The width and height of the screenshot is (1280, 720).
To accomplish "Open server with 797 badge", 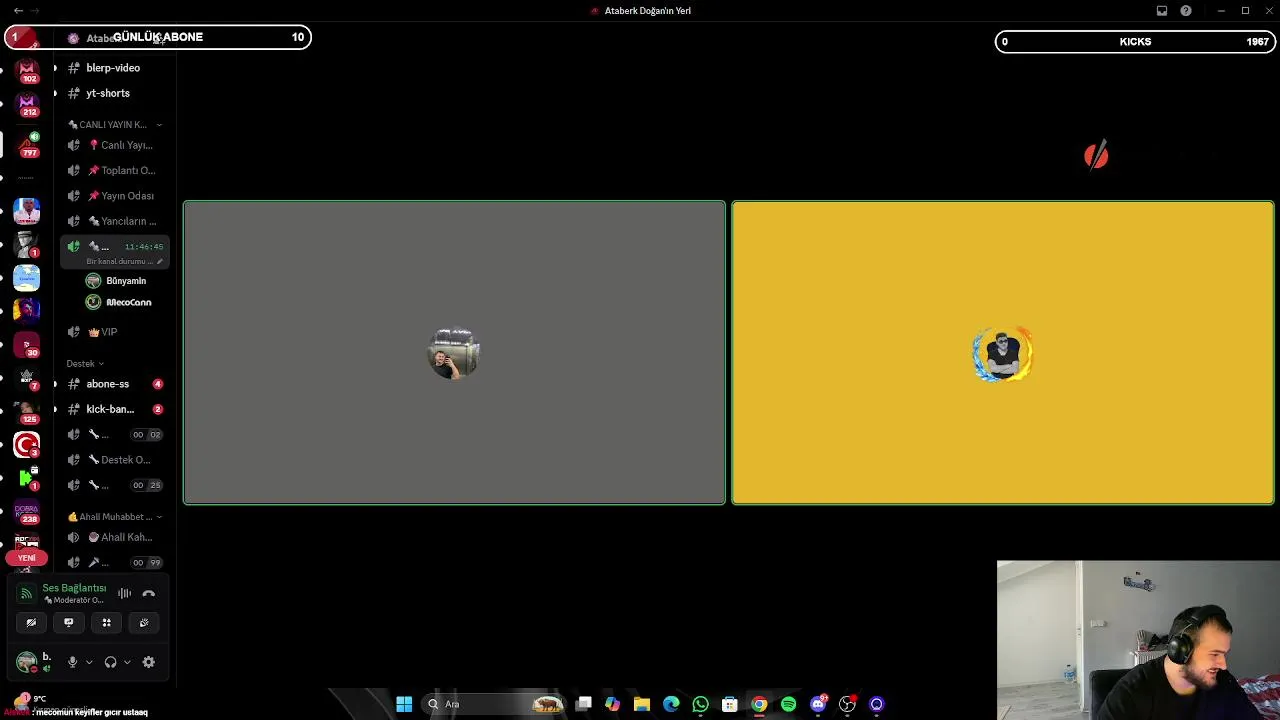I will coord(29,145).
